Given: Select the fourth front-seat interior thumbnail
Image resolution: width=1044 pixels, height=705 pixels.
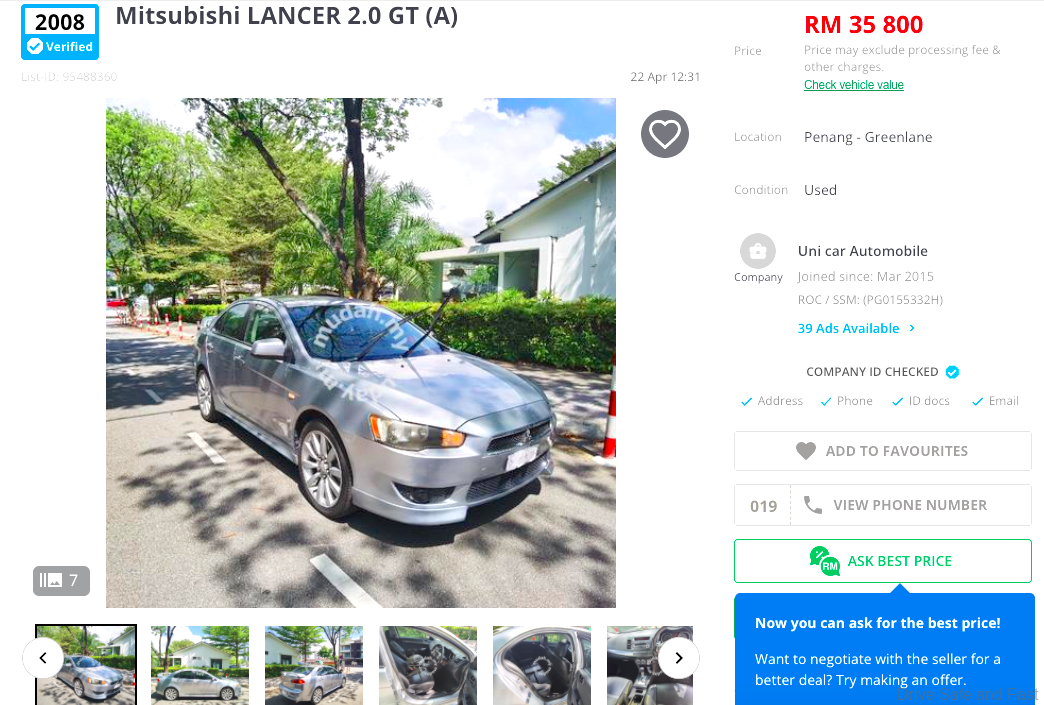Looking at the screenshot, I should click(x=427, y=665).
